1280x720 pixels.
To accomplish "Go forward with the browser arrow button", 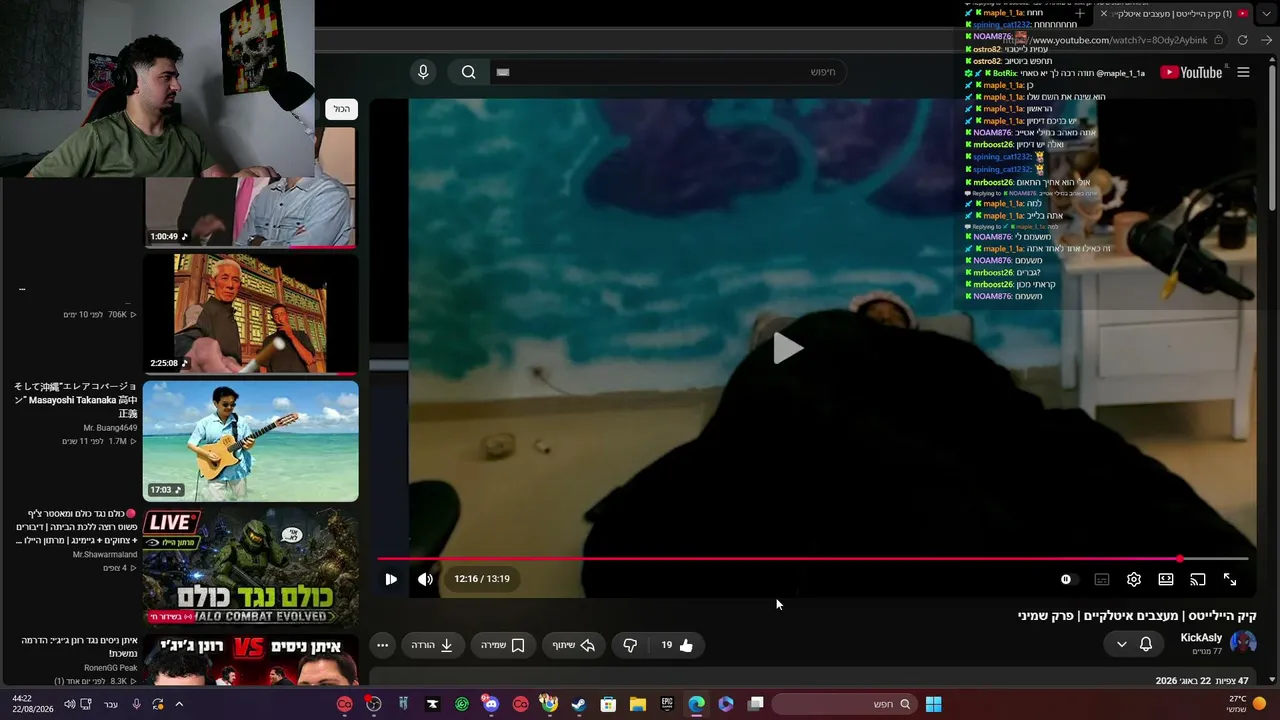I will pyautogui.click(x=1267, y=40).
